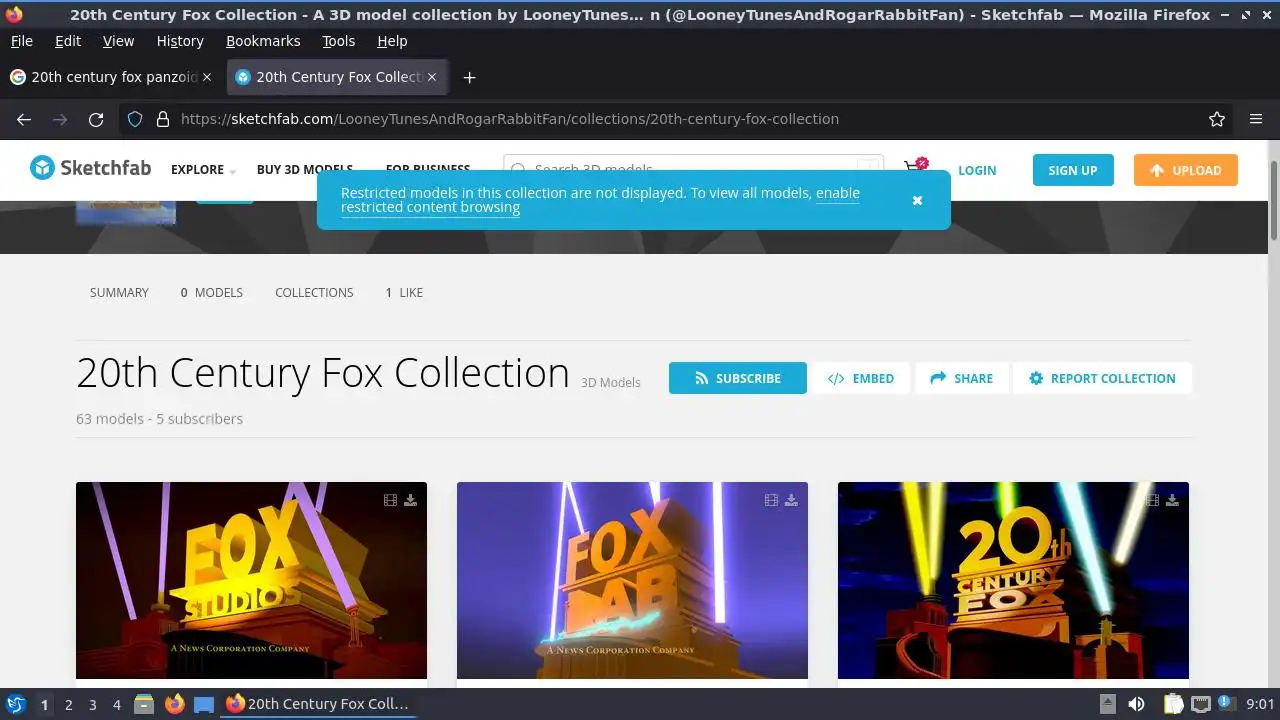
Task: Open volume control in system tray
Action: pos(1136,704)
